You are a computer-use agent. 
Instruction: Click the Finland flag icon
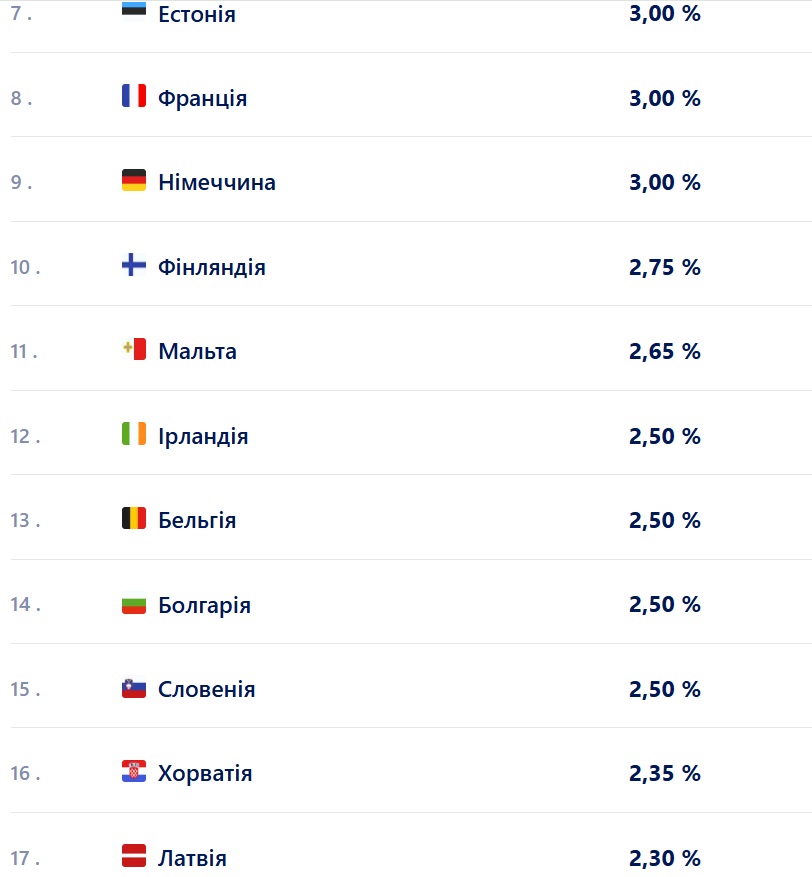(134, 265)
